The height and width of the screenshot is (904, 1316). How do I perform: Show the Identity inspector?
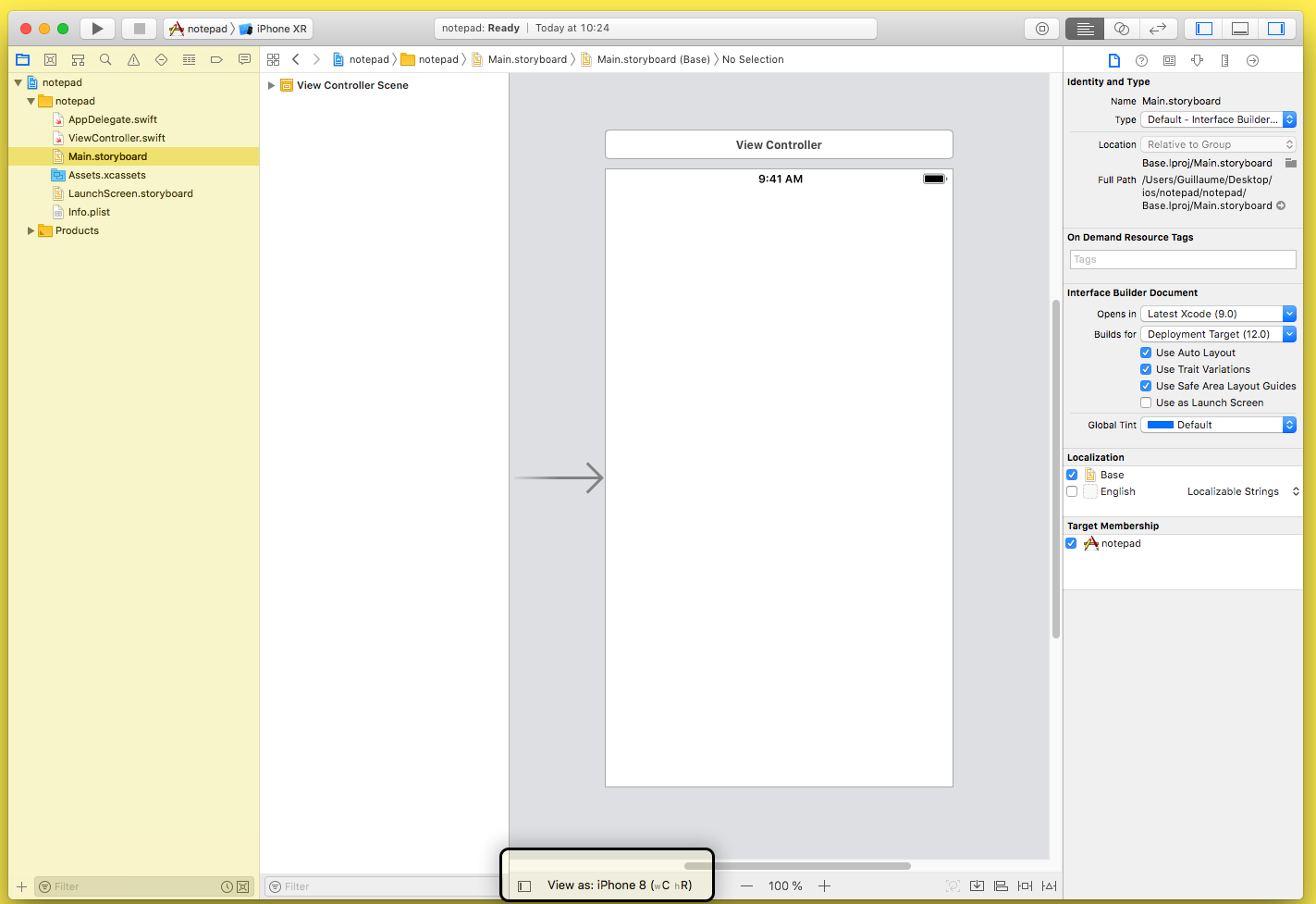[1169, 60]
